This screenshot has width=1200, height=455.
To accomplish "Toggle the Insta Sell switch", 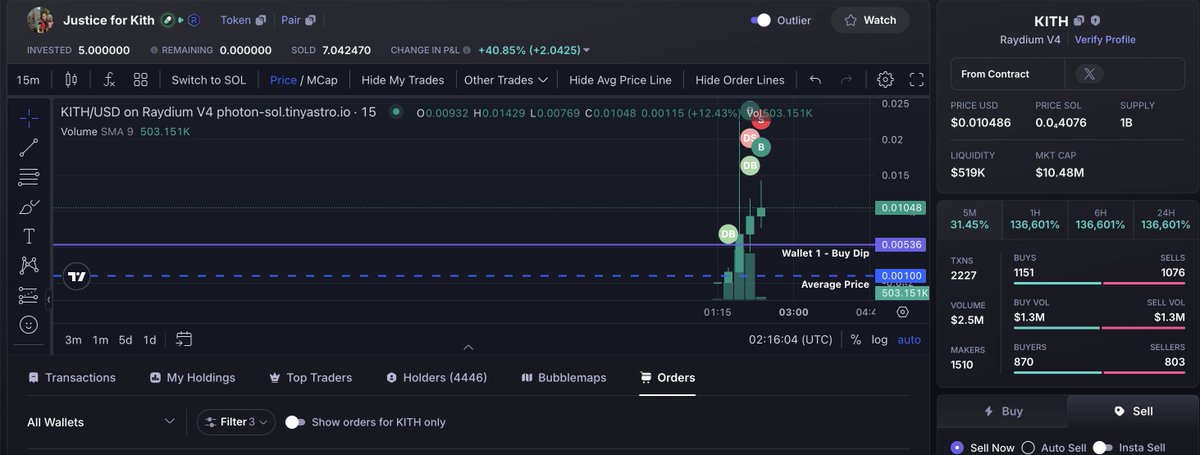I will point(1103,448).
